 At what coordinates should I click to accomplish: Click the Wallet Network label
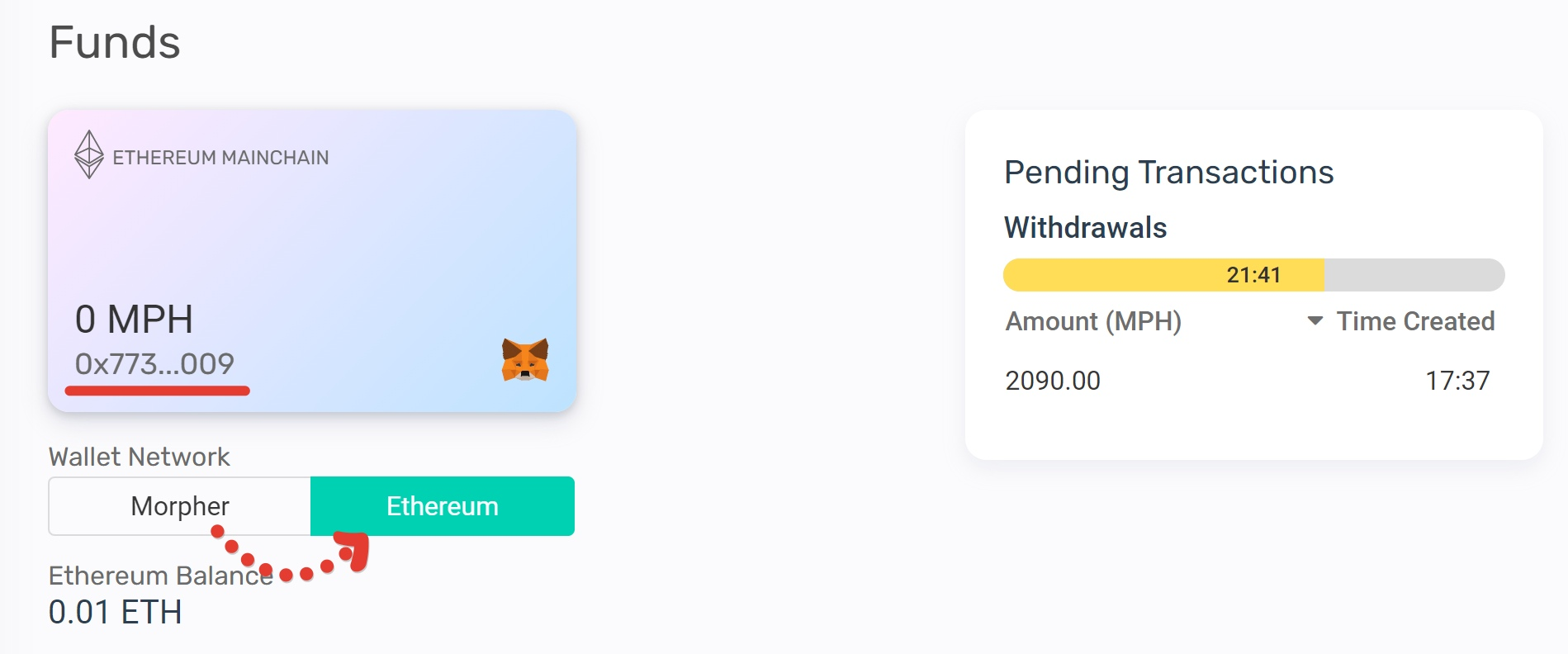click(139, 457)
